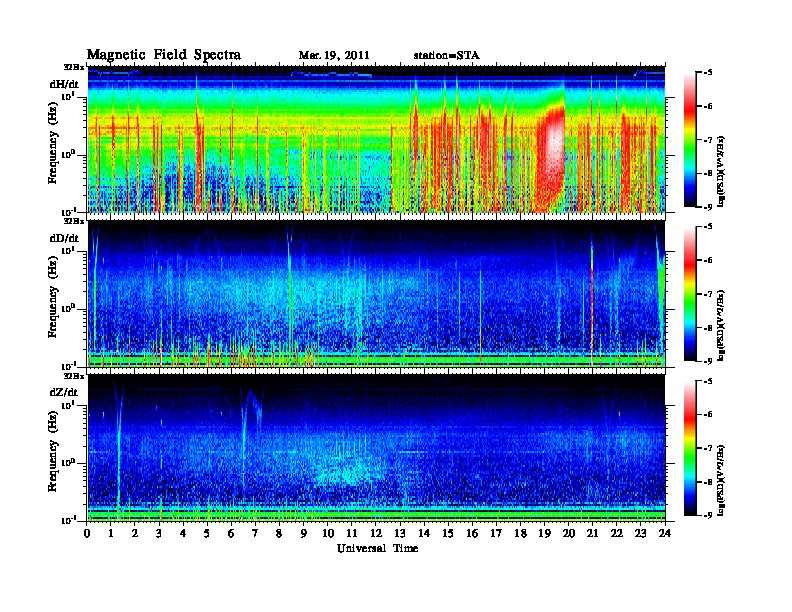Click hour 15 on the time axis
This screenshot has height=612, width=792.
pos(448,533)
